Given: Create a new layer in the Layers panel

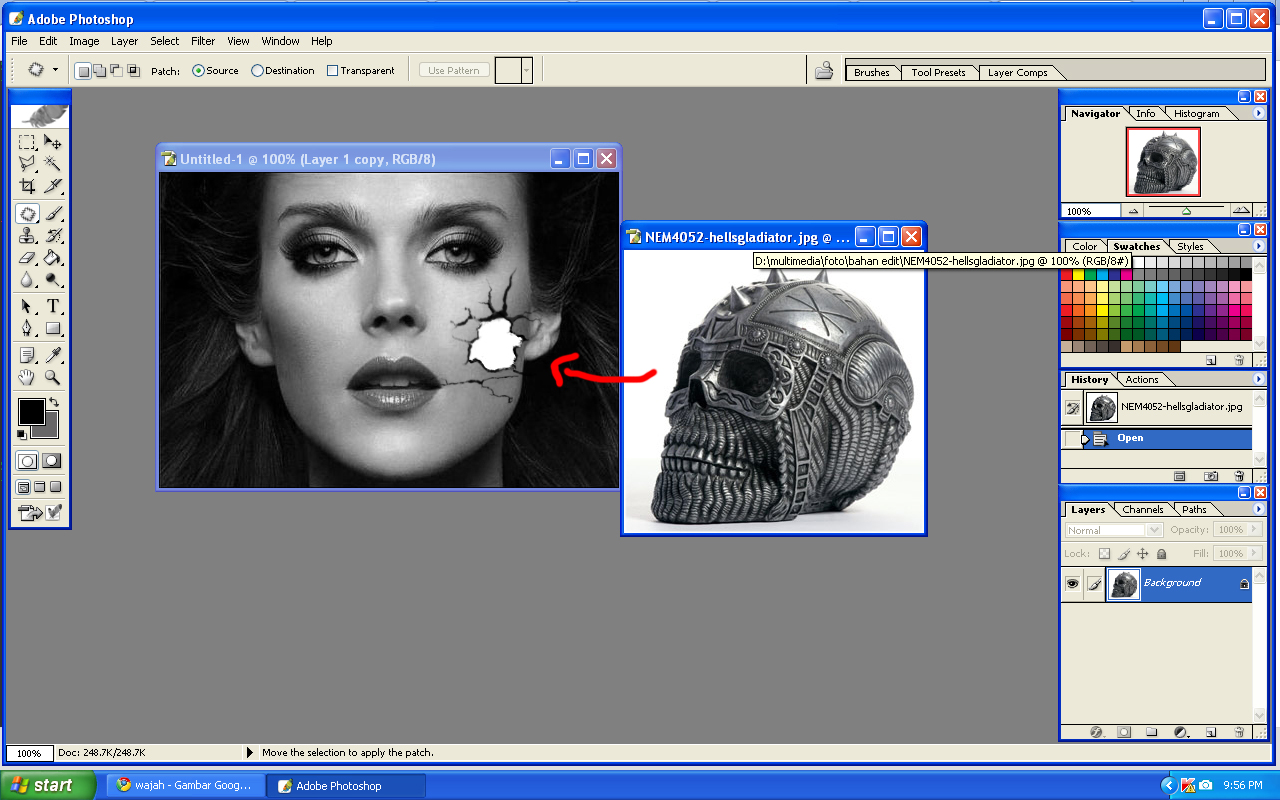Looking at the screenshot, I should click(1211, 732).
